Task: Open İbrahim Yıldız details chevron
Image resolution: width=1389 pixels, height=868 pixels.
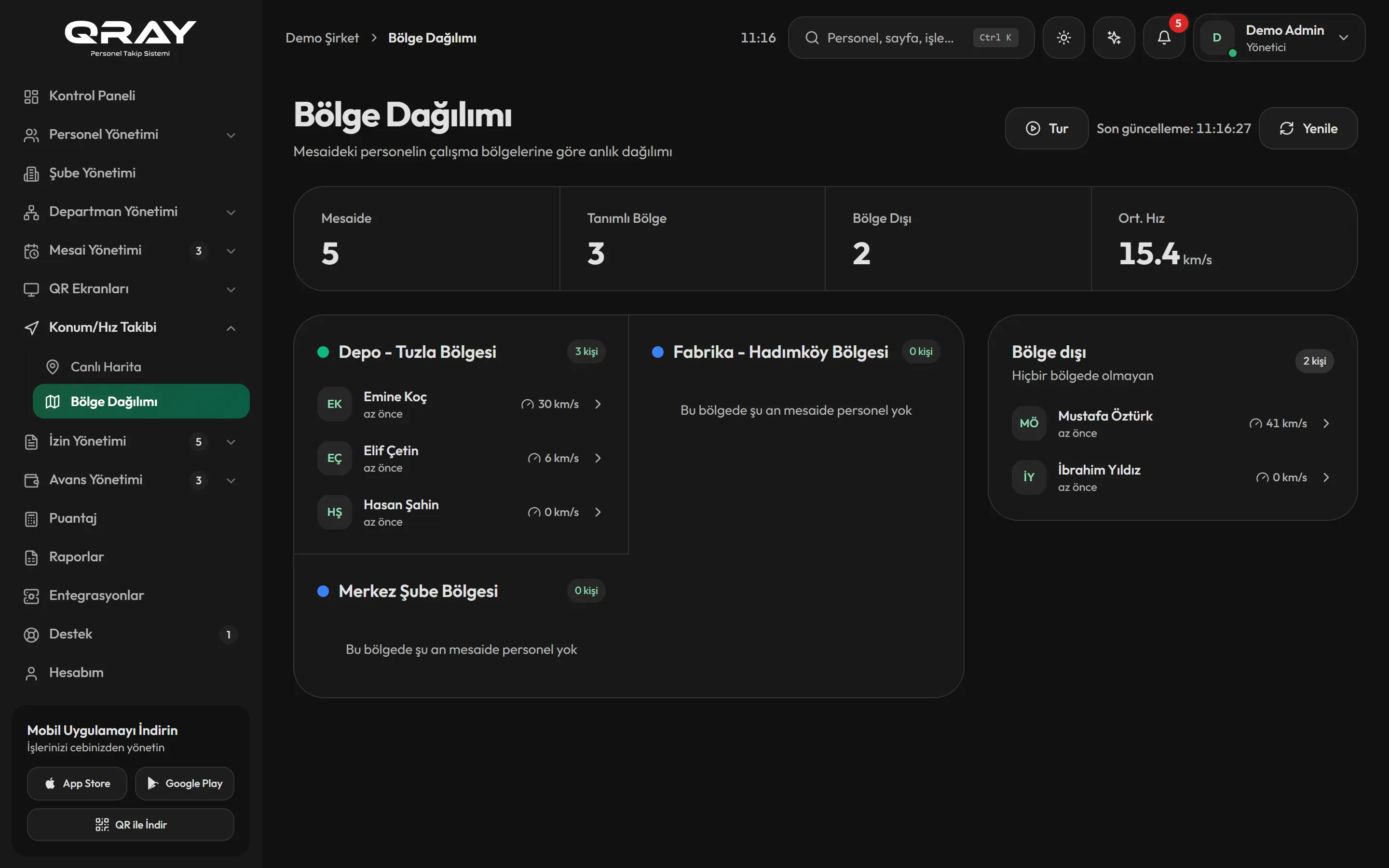Action: [x=1326, y=477]
